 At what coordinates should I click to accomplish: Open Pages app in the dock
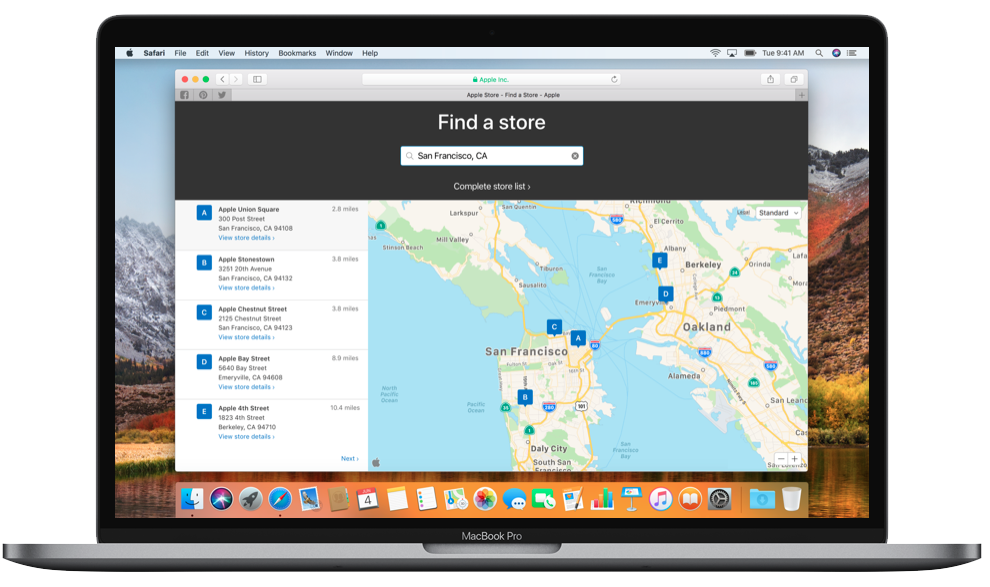coord(573,499)
